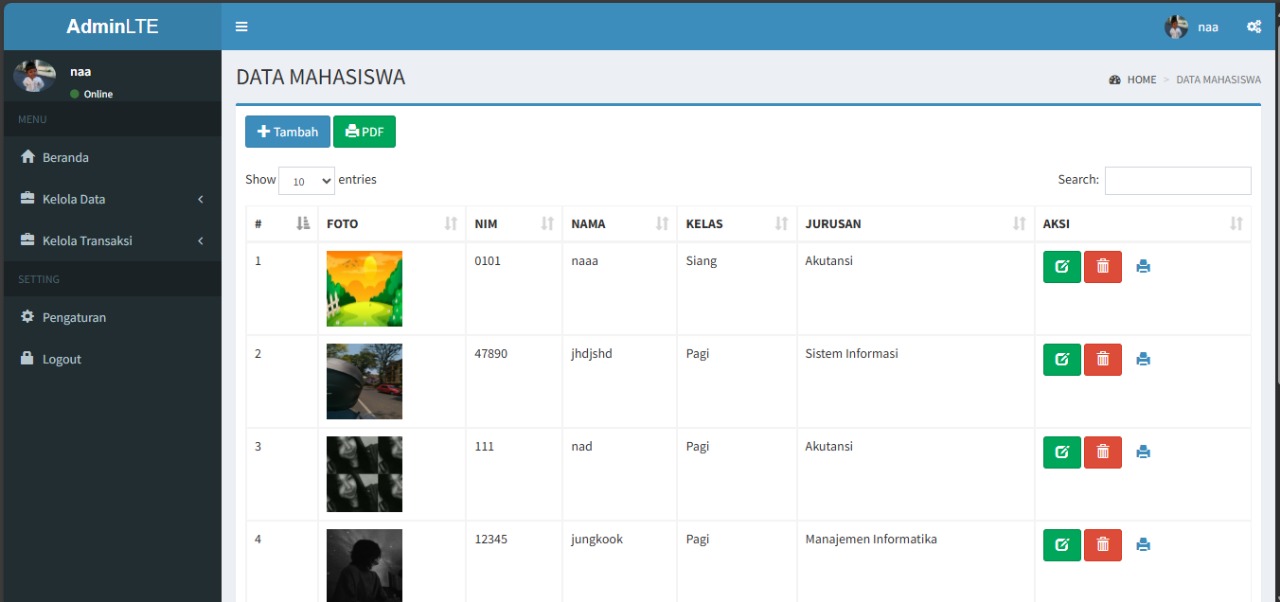Viewport: 1280px width, 602px height.
Task: Click the Search input field
Action: point(1177,180)
